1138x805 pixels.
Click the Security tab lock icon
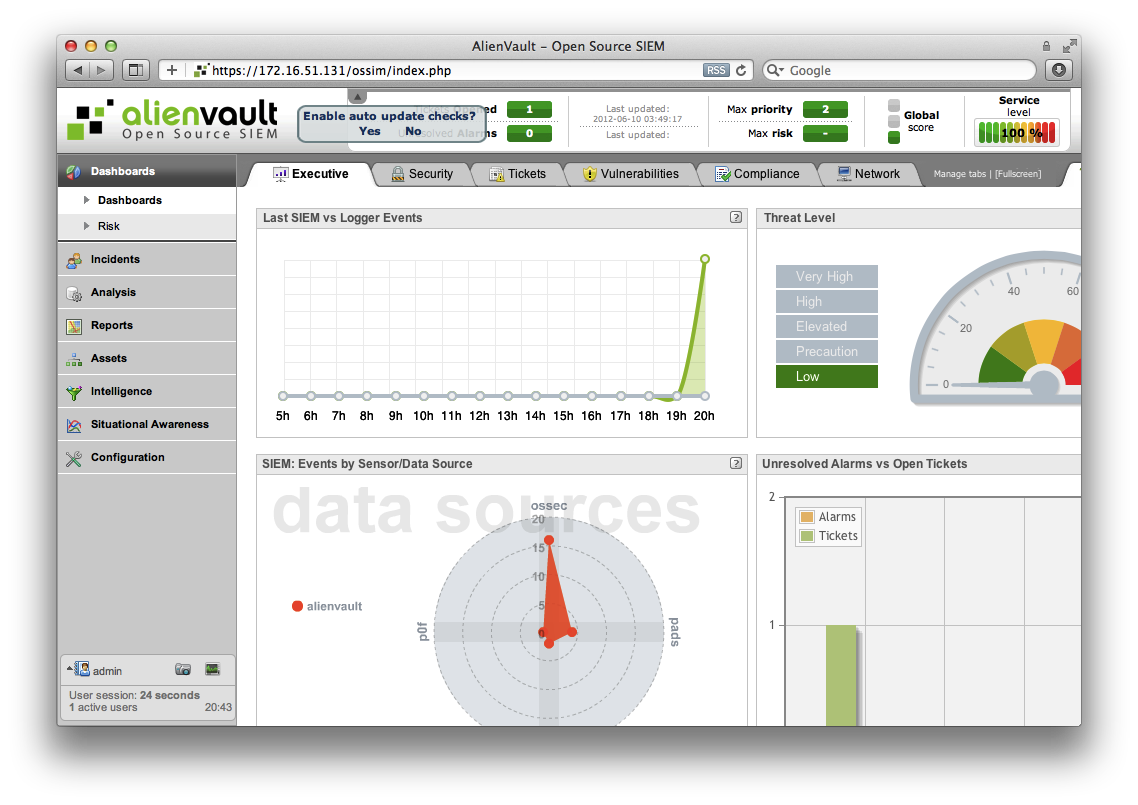398,174
